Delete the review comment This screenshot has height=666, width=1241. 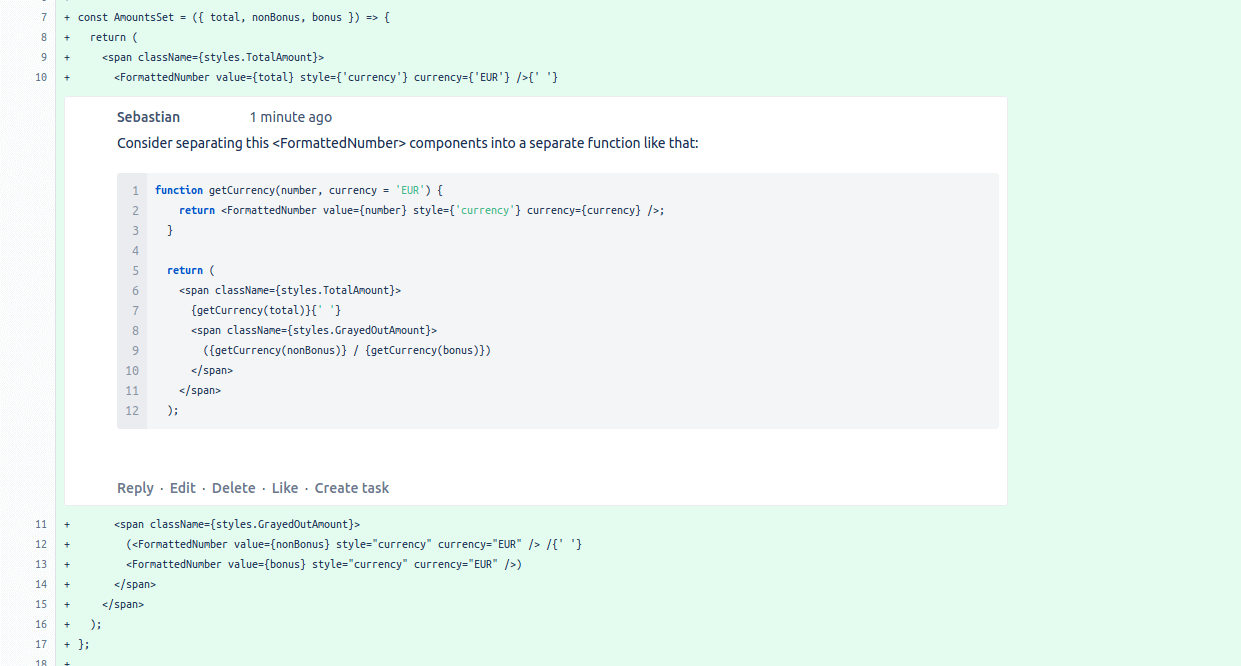(x=233, y=488)
